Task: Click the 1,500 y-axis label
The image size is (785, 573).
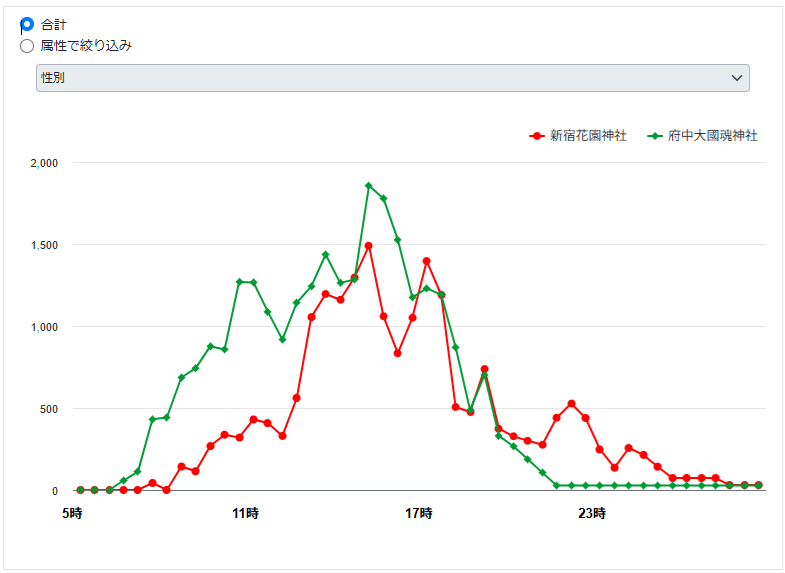Action: (45, 245)
